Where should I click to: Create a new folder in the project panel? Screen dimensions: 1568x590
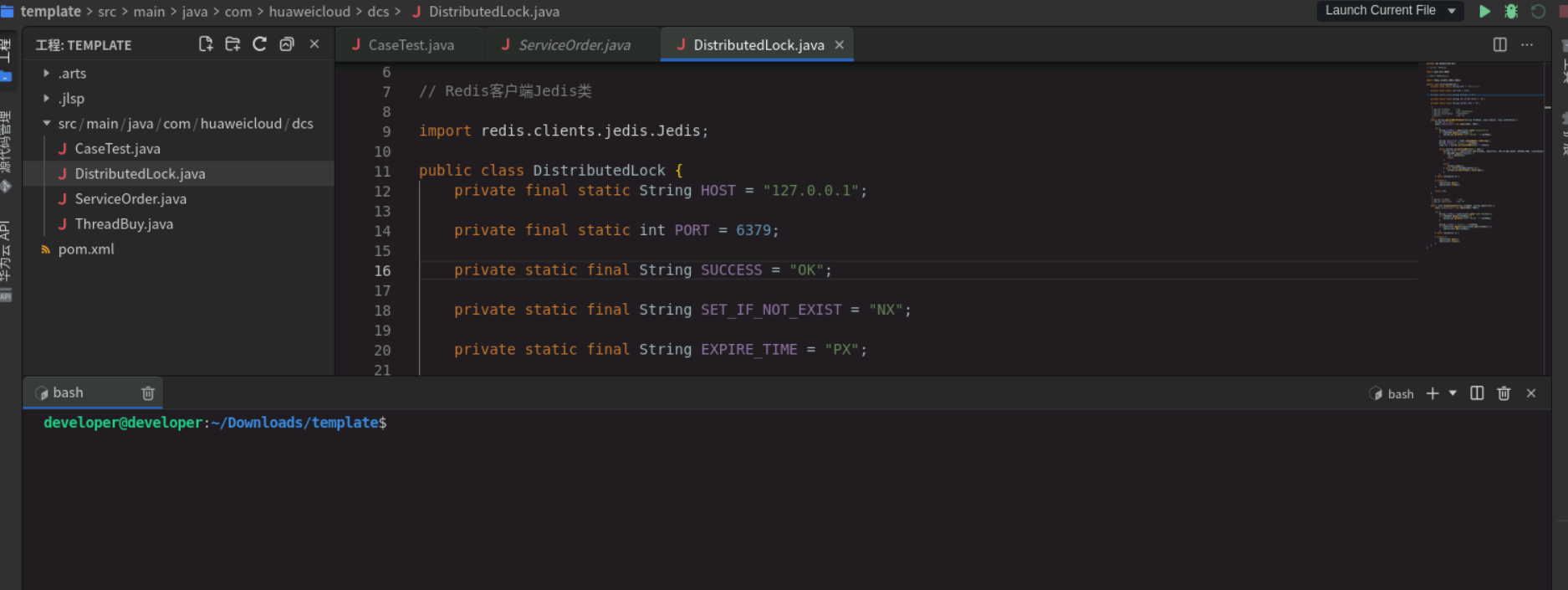[x=232, y=44]
